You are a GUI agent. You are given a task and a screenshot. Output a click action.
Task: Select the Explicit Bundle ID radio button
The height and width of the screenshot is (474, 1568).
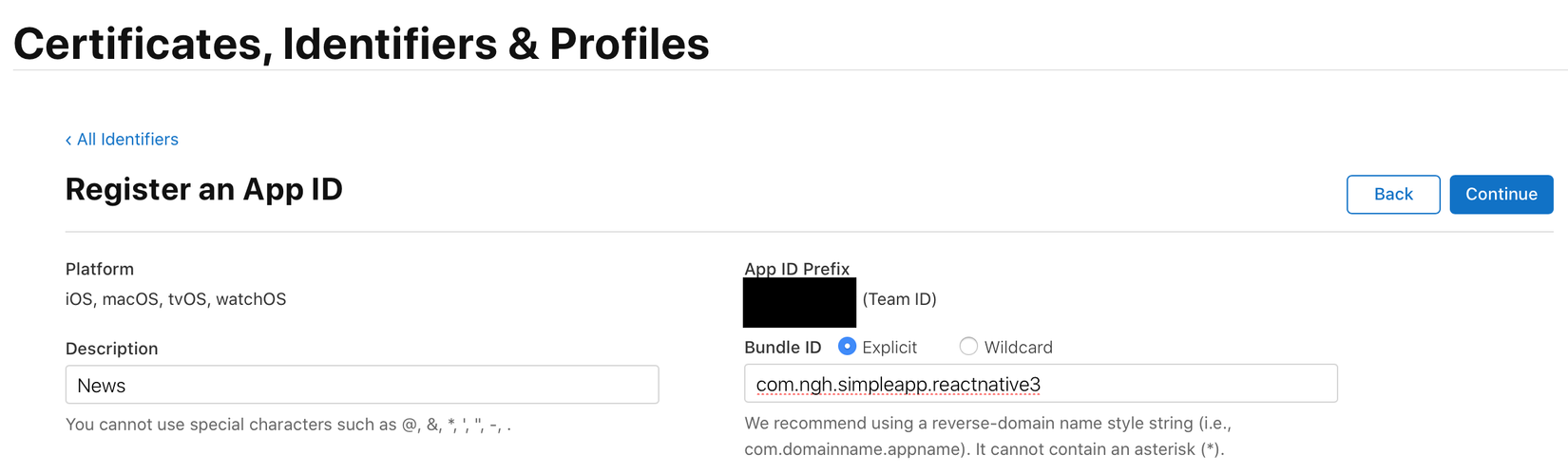click(847, 347)
